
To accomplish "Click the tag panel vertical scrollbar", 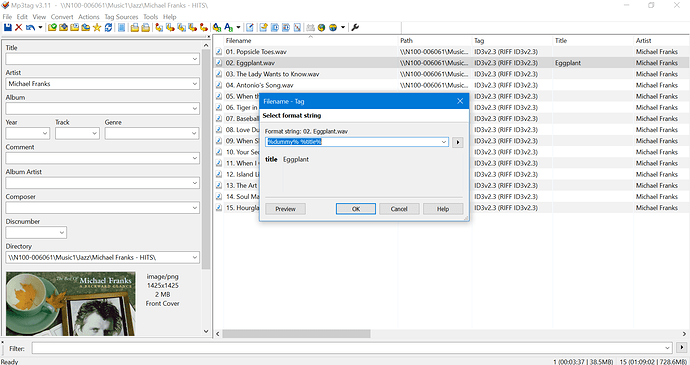I will pos(206,159).
